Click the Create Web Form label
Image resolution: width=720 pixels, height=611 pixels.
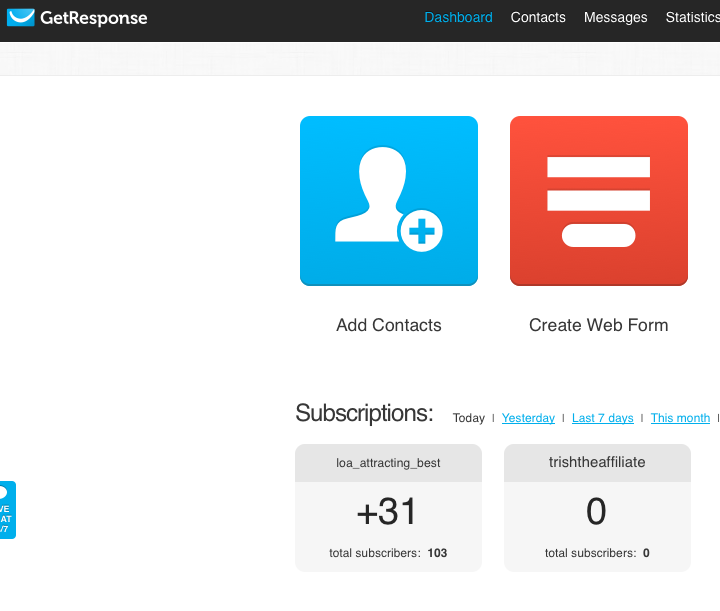point(598,325)
